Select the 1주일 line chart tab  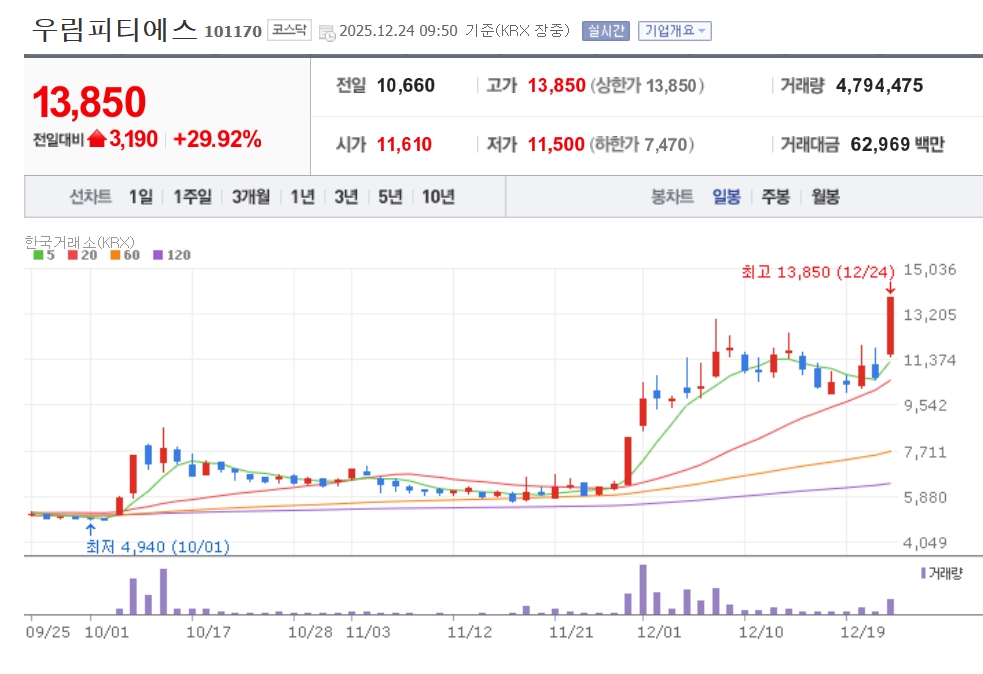pyautogui.click(x=192, y=197)
